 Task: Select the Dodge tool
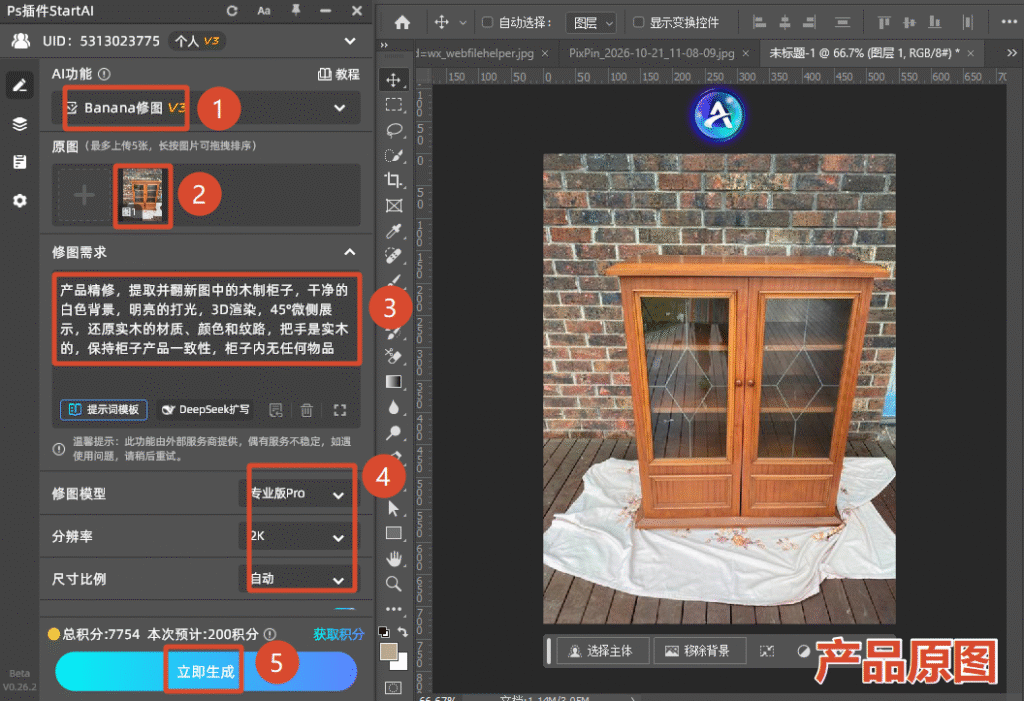pyautogui.click(x=393, y=432)
